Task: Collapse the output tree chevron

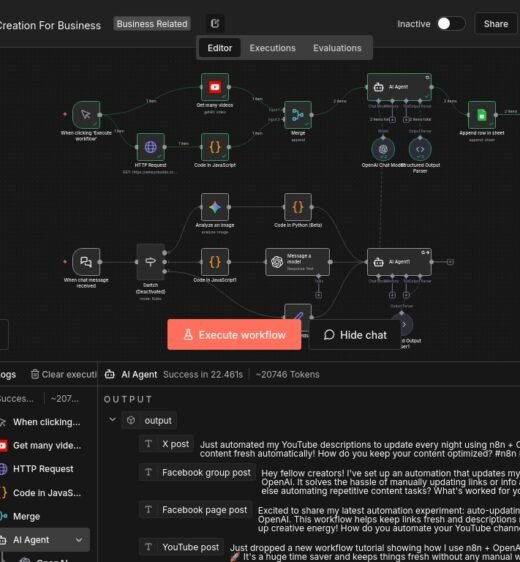Action: point(112,419)
